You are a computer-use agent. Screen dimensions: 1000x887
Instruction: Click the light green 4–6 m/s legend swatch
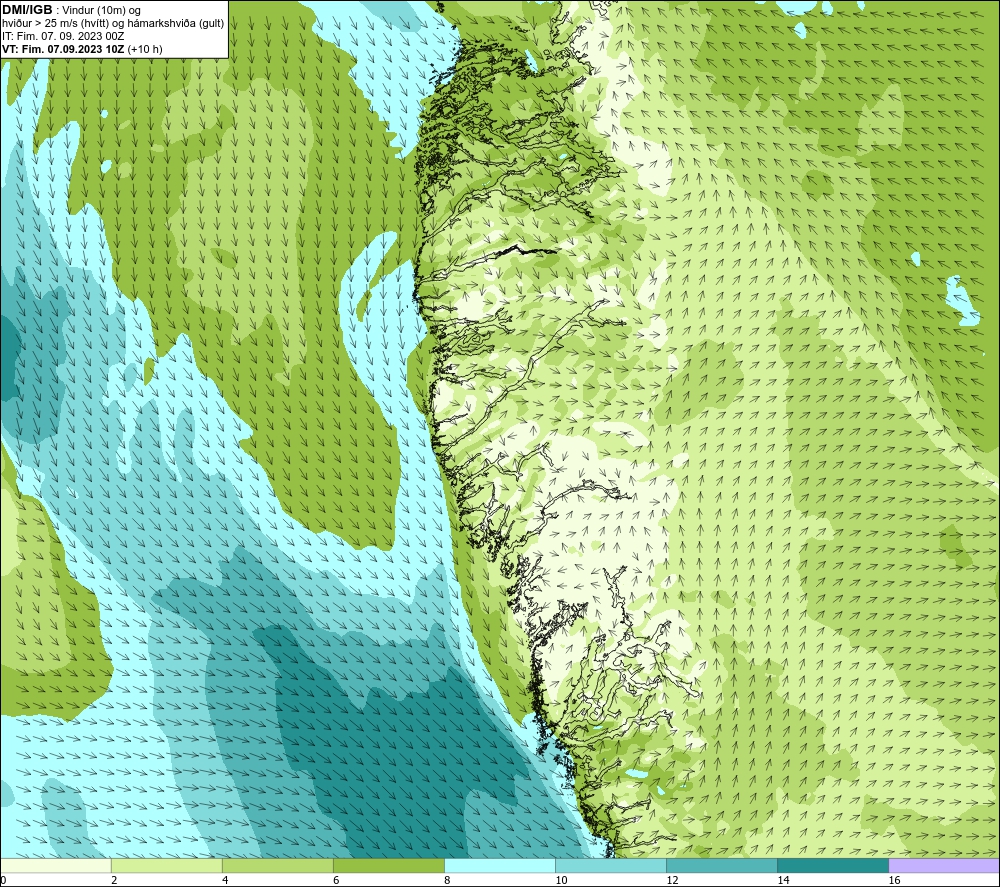277,865
